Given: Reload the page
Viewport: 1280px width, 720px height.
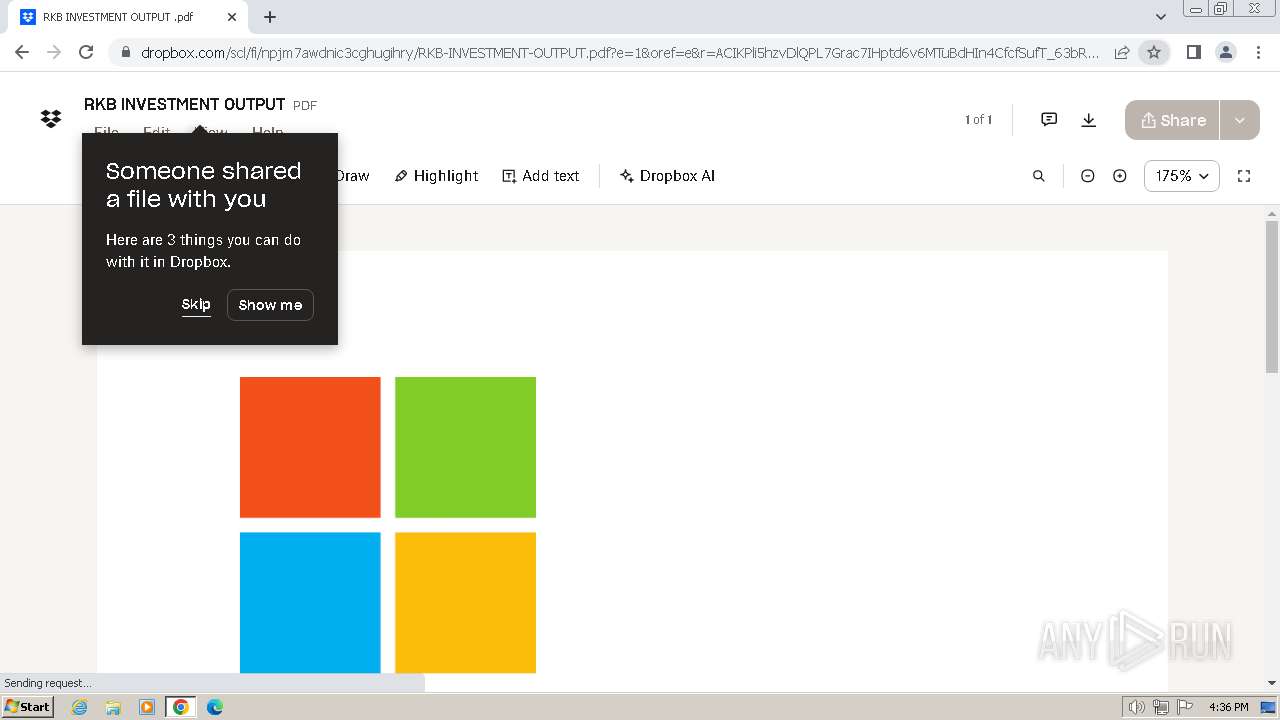Looking at the screenshot, I should coord(86,52).
